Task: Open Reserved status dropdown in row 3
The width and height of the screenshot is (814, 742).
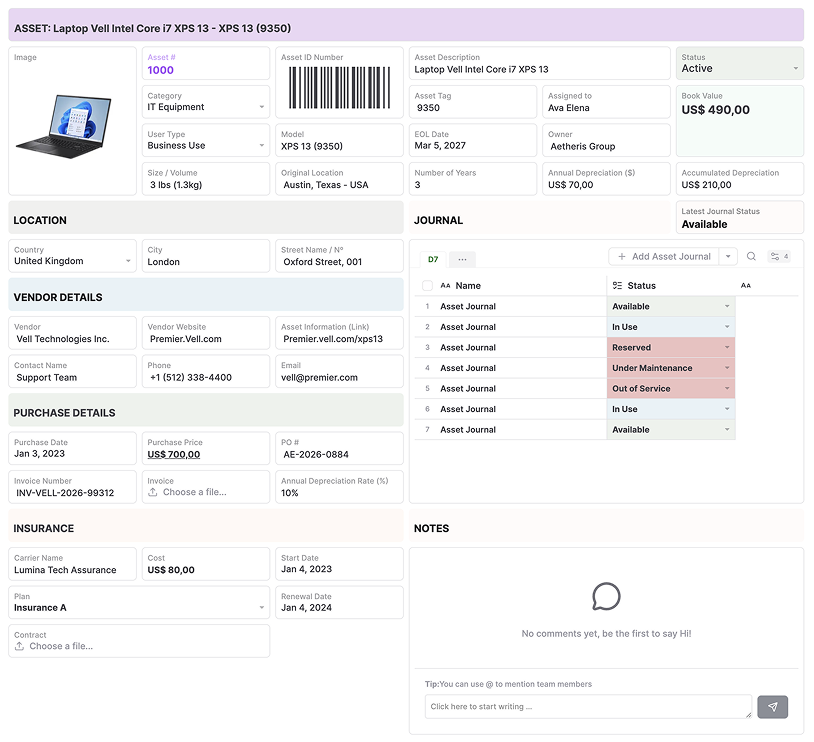Action: coord(671,347)
